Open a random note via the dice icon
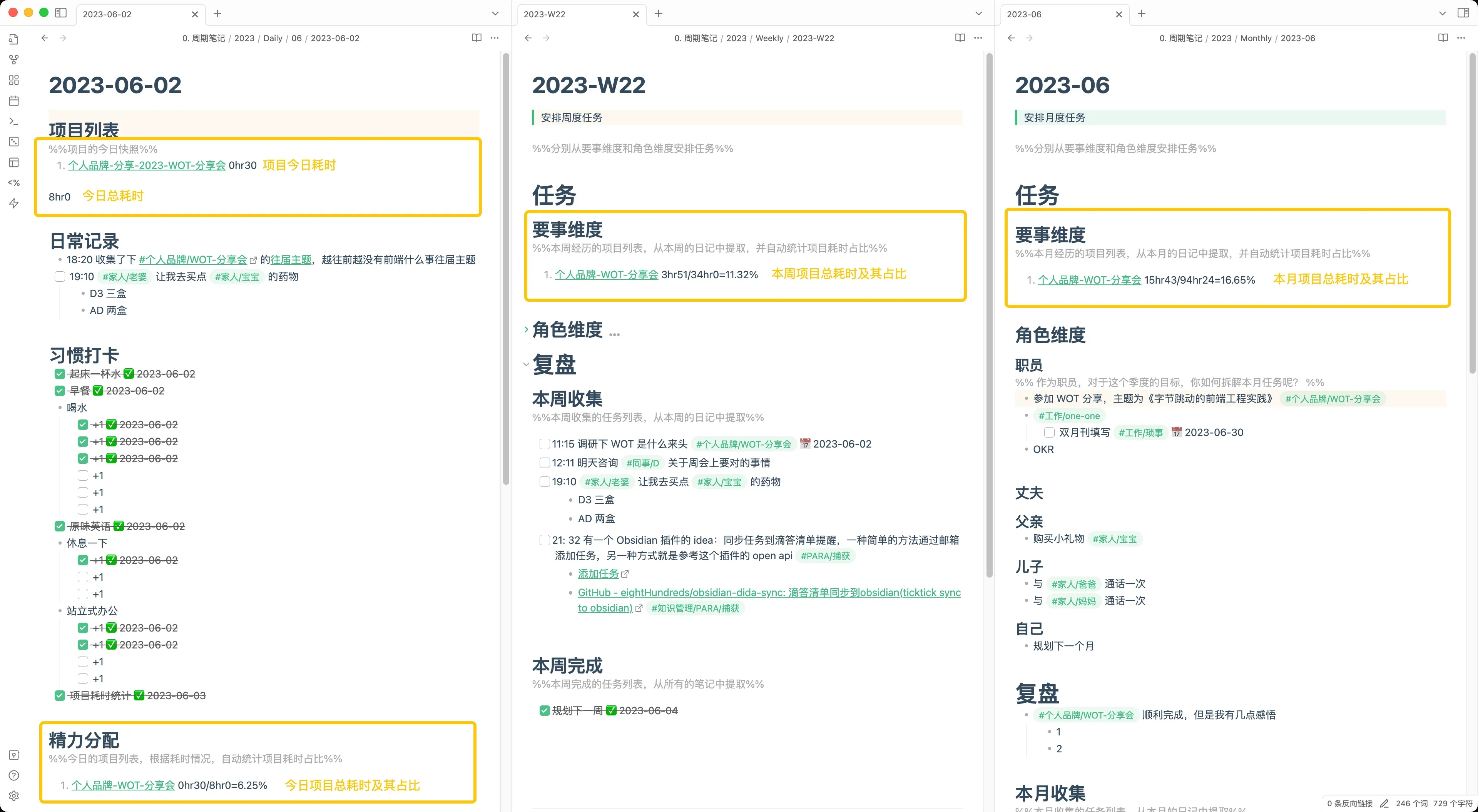 (x=14, y=142)
